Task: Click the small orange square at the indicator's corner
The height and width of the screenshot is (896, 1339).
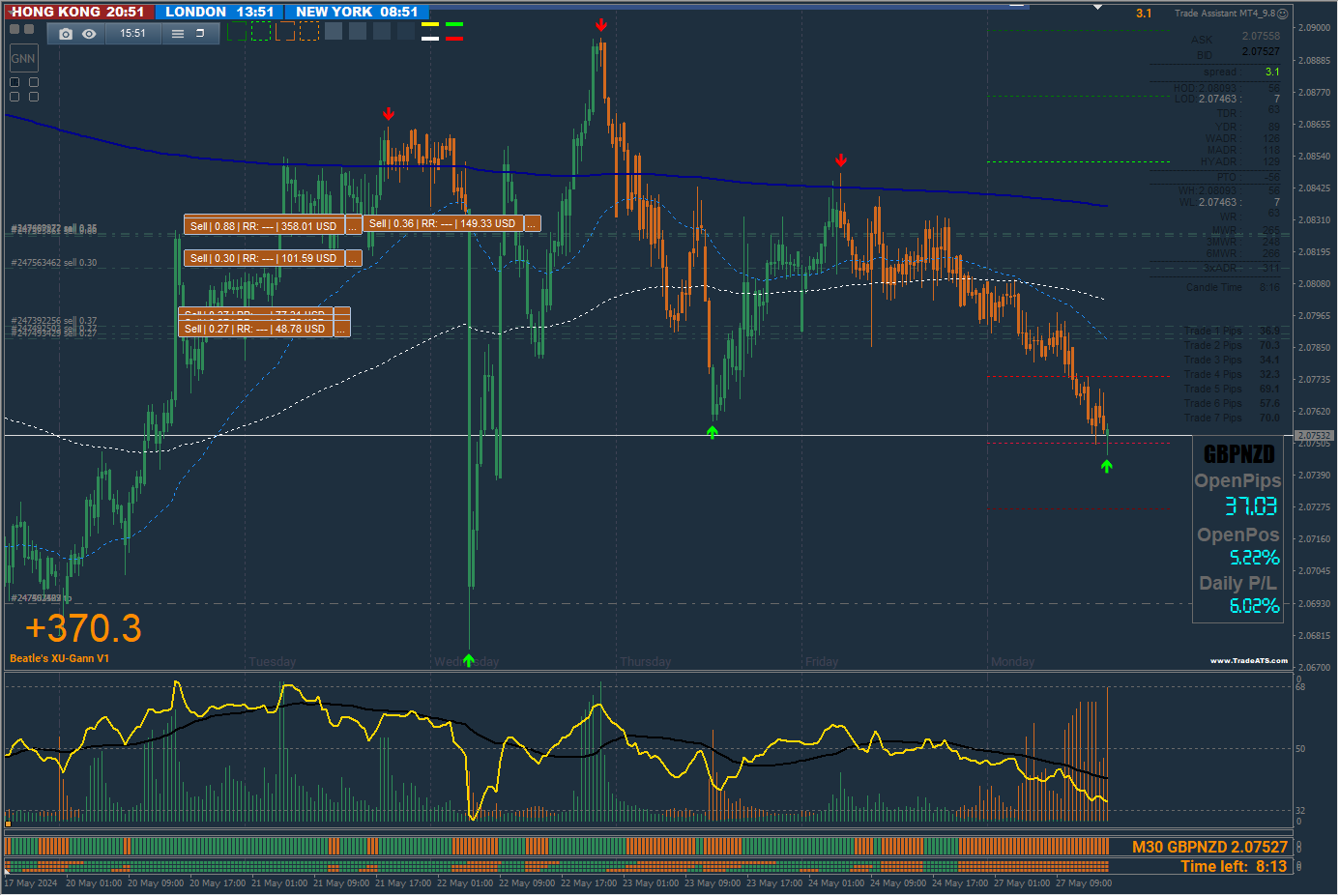Action: coord(8,824)
